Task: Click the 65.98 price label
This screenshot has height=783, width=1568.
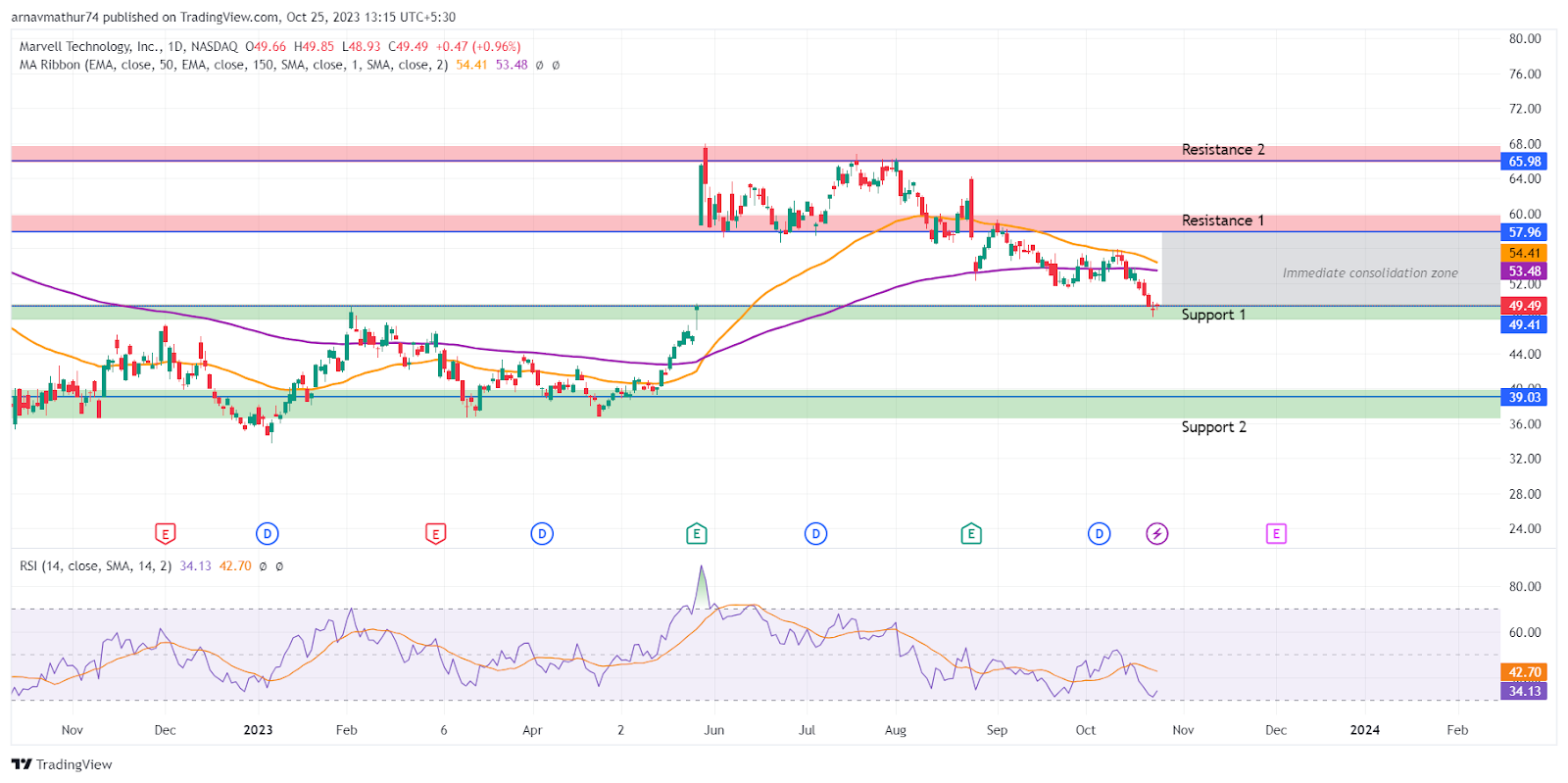Action: (1525, 162)
